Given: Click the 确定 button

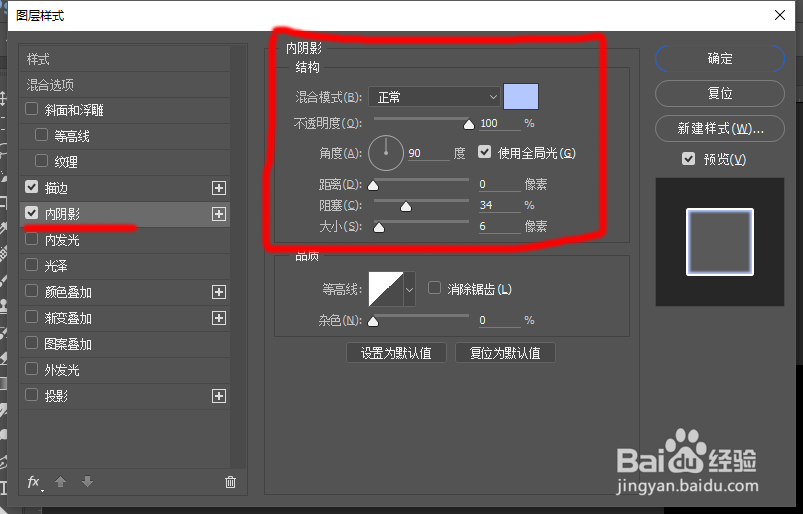Looking at the screenshot, I should click(x=720, y=58).
